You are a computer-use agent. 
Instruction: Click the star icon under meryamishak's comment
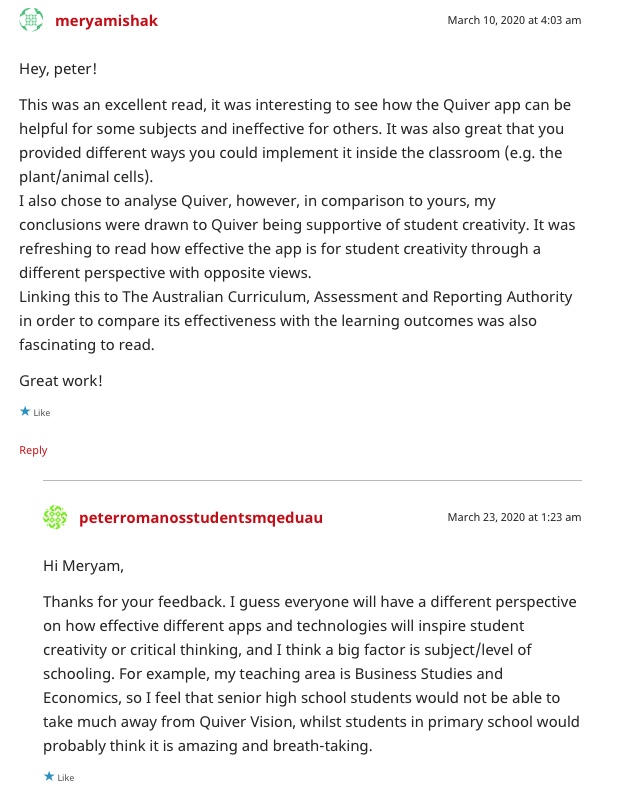(25, 411)
